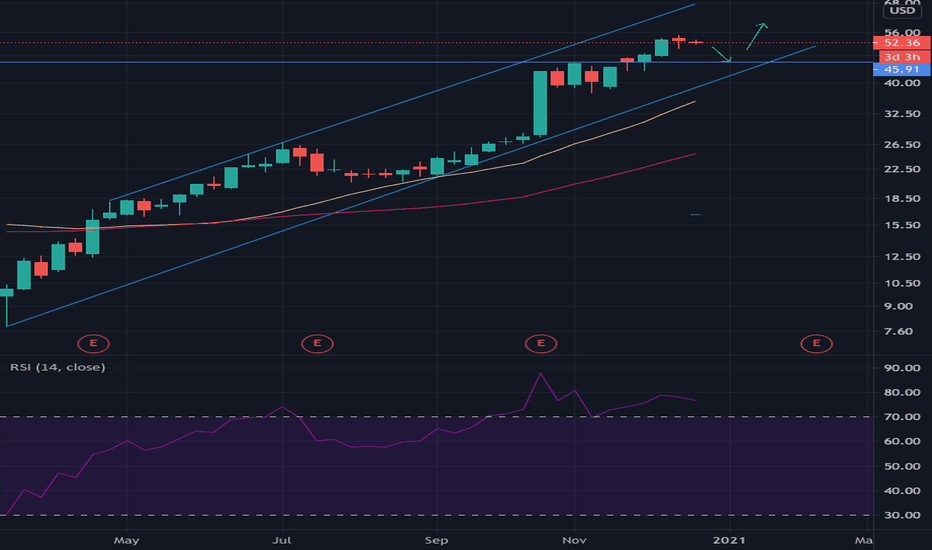The image size is (932, 550).
Task: Click the 3d 3h countdown label
Action: pos(902,57)
